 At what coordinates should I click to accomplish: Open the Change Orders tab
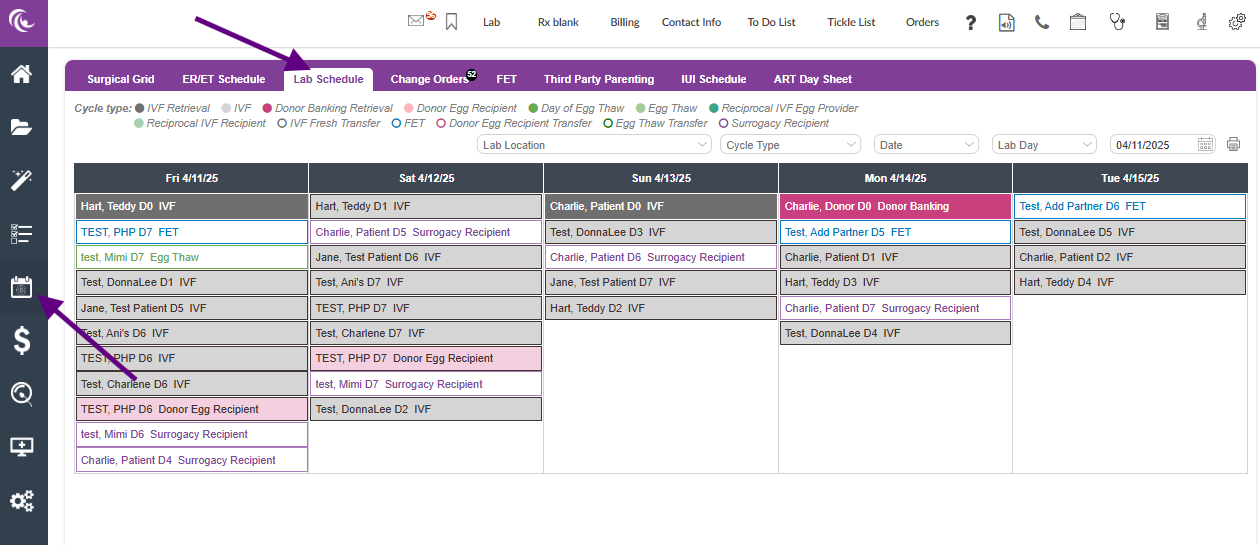point(429,79)
